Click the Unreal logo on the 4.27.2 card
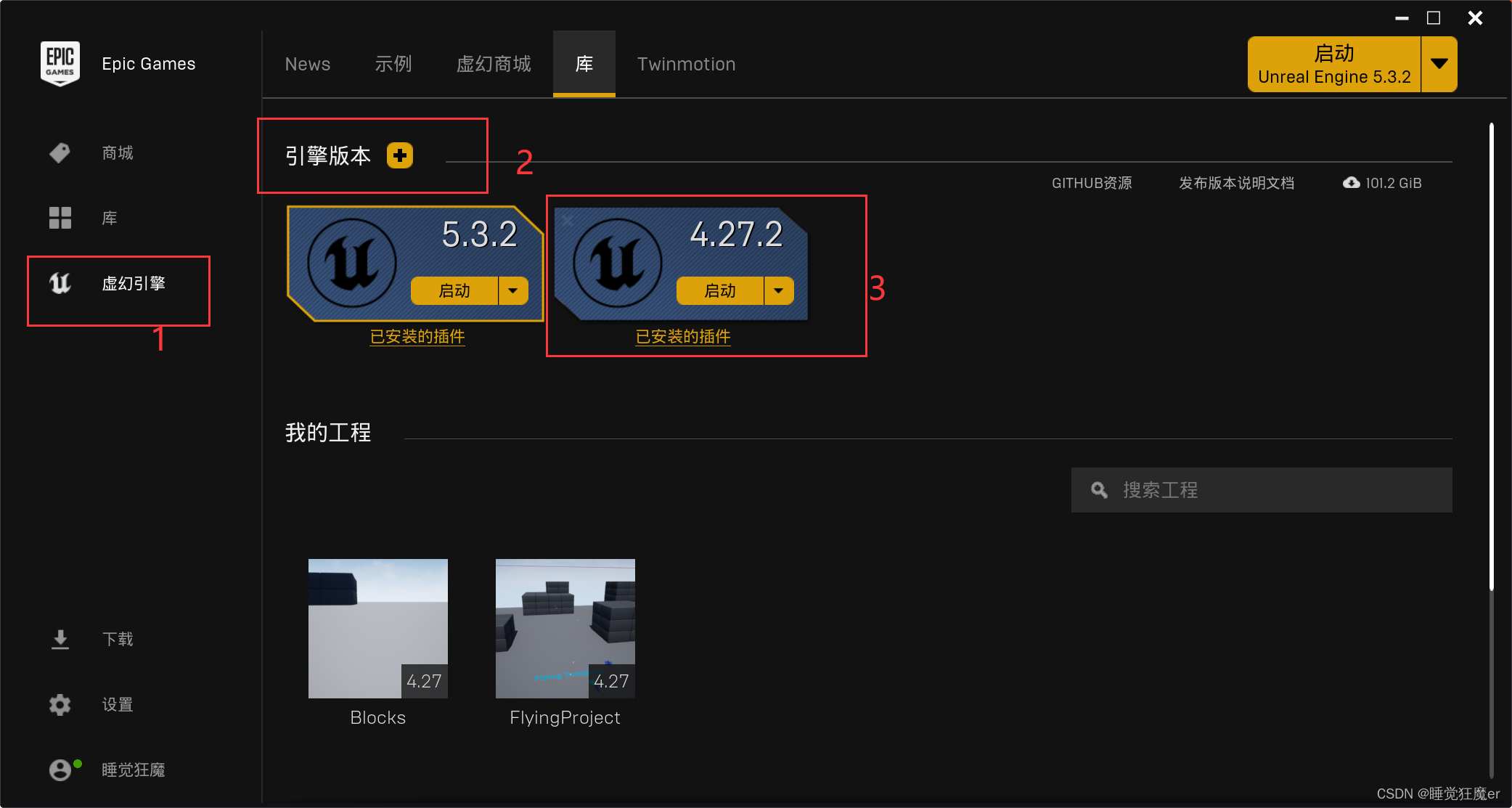This screenshot has width=1512, height=808. (x=618, y=263)
